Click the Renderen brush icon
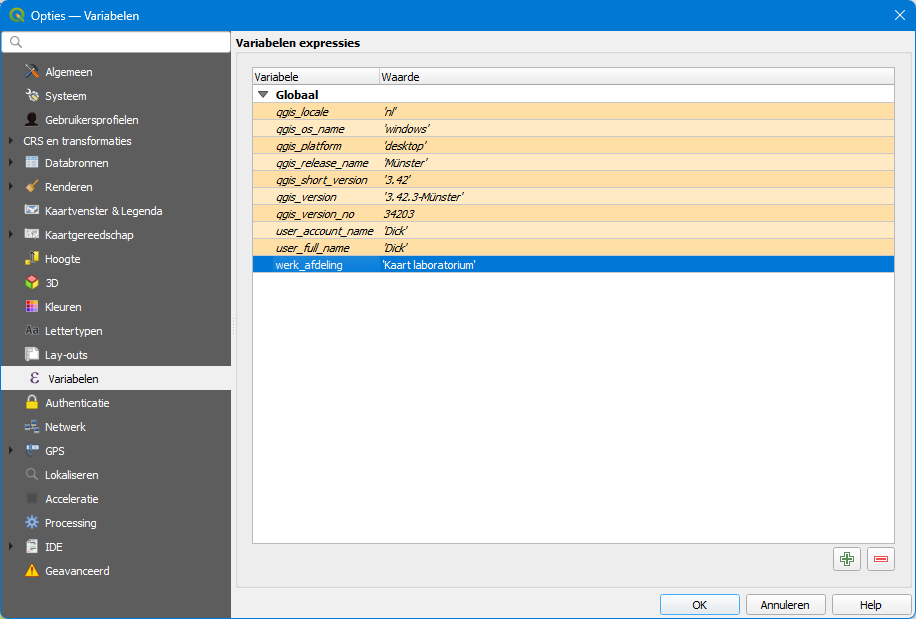This screenshot has height=619, width=916. 32,186
